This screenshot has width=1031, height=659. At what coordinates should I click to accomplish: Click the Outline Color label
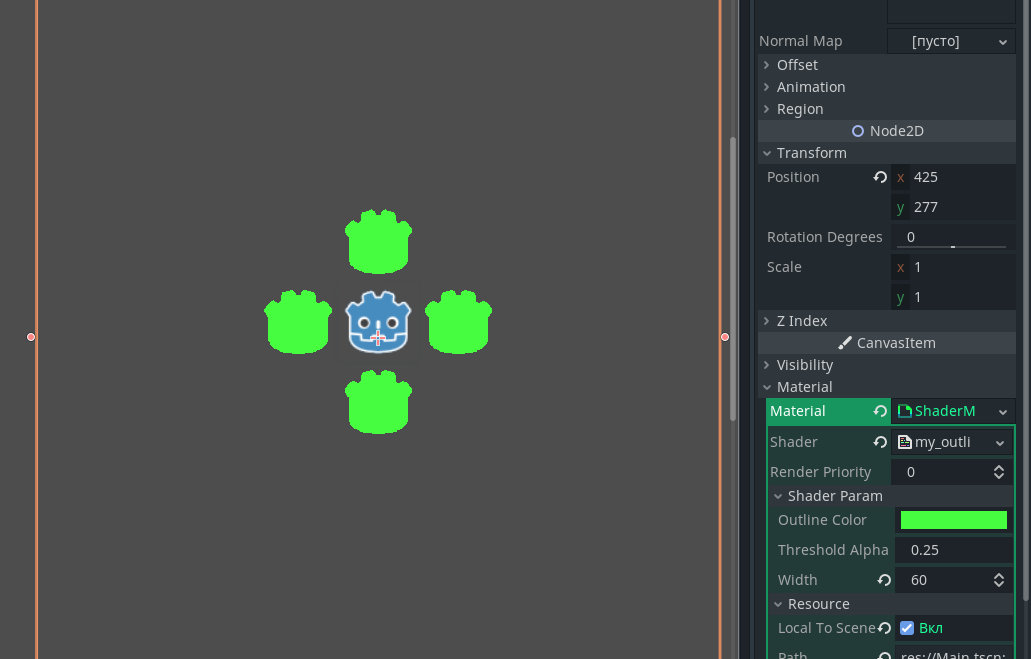(x=822, y=520)
